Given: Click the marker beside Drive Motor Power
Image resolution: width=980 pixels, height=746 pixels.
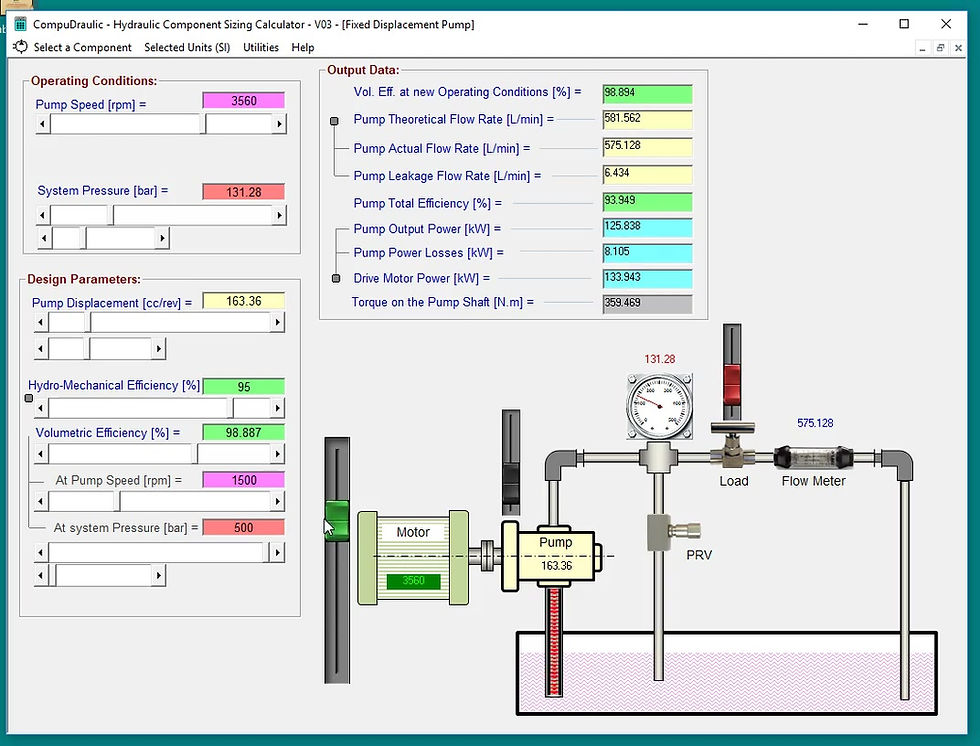Looking at the screenshot, I should coord(336,278).
